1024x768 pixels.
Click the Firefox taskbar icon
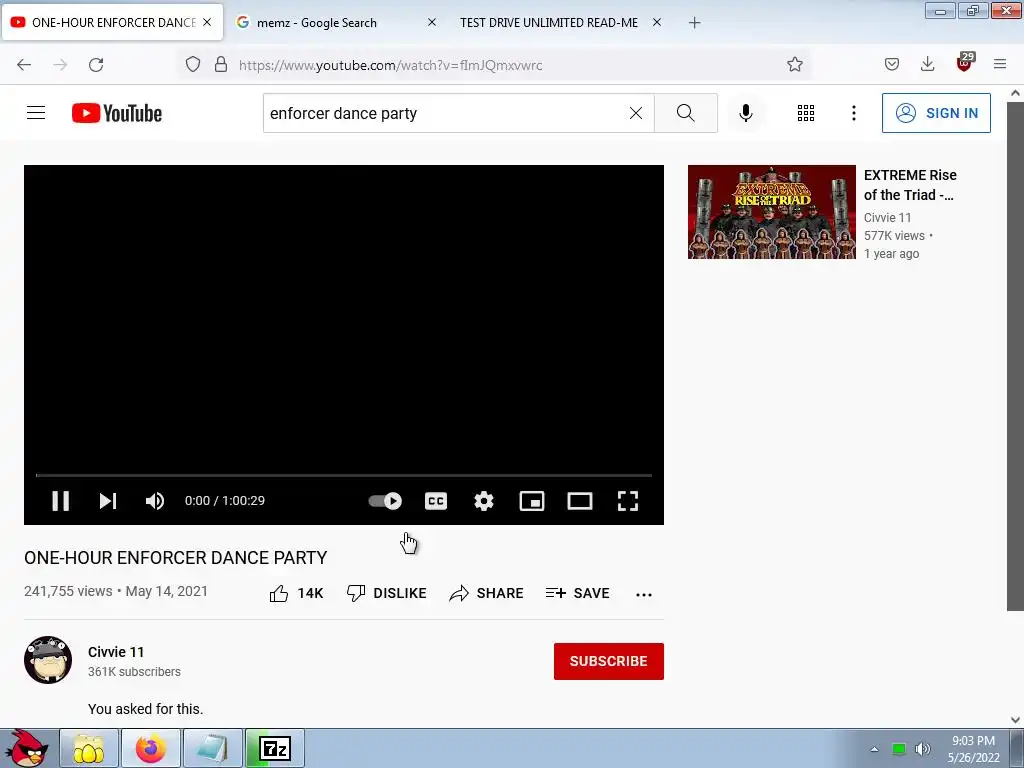pyautogui.click(x=151, y=748)
